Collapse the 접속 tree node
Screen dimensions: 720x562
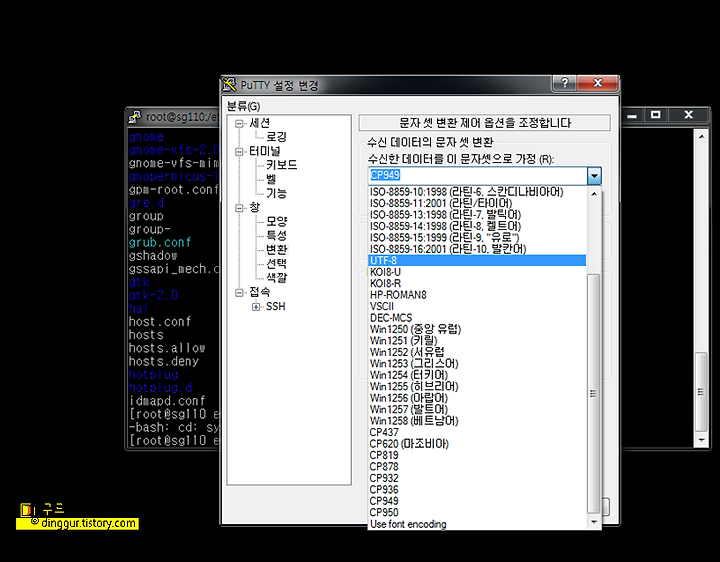pyautogui.click(x=239, y=292)
